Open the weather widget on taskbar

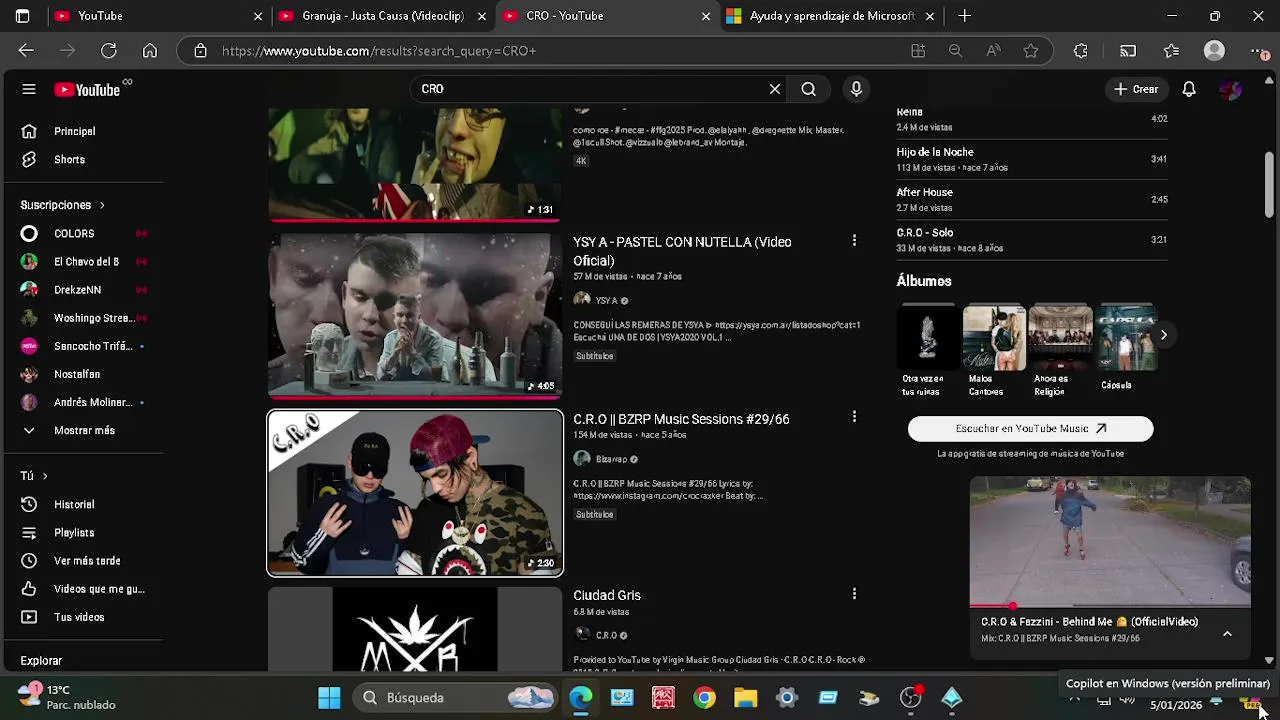pos(66,697)
